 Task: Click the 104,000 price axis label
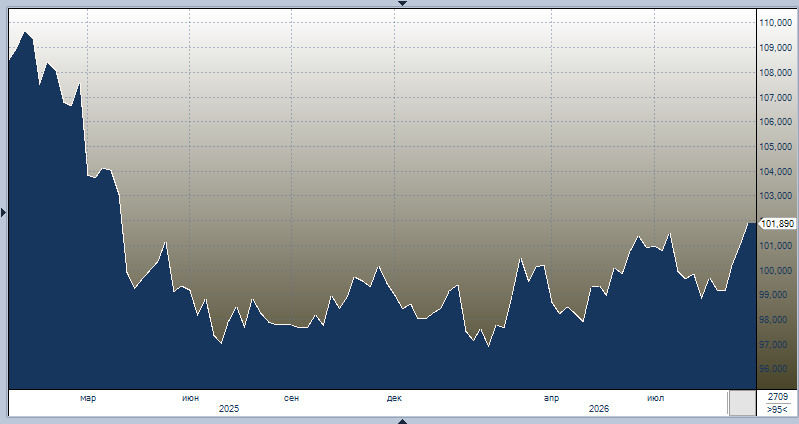(776, 172)
